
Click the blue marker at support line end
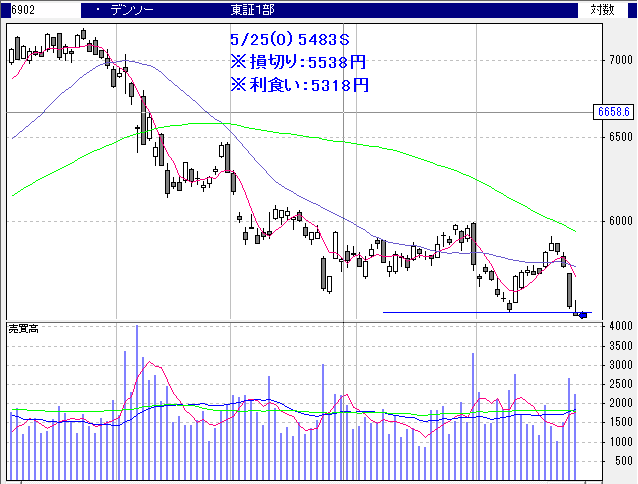click(x=582, y=315)
